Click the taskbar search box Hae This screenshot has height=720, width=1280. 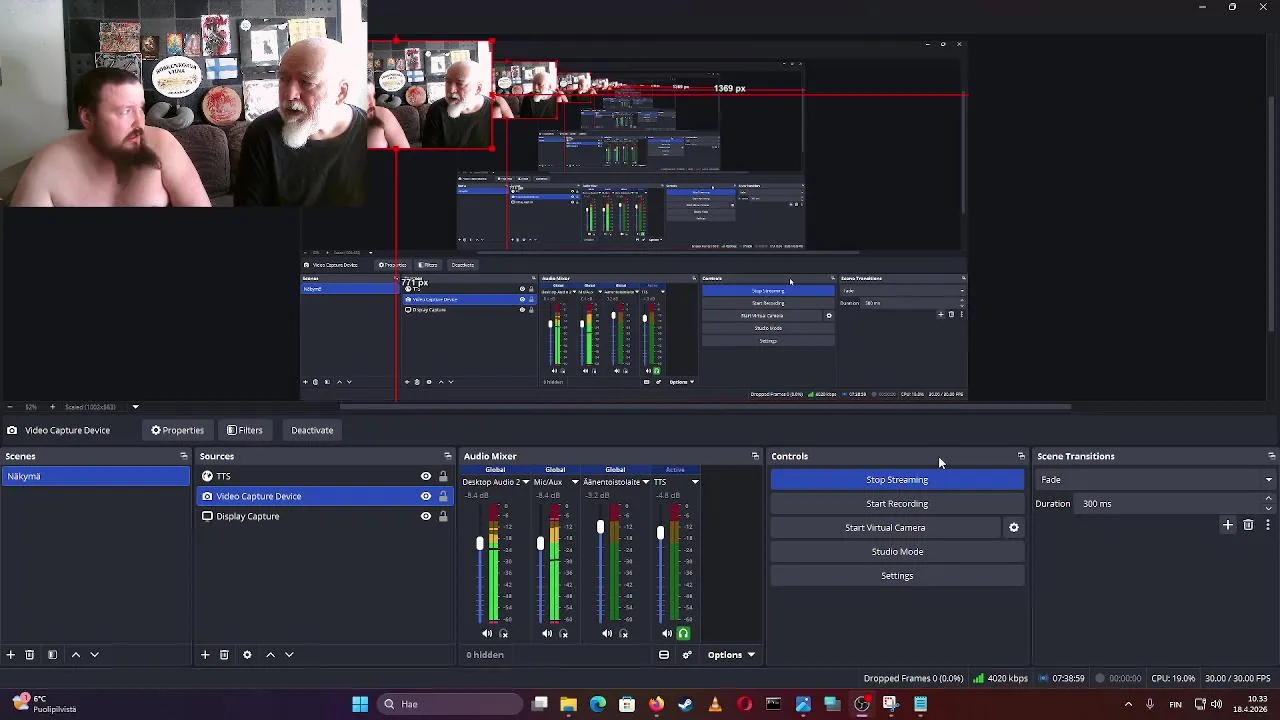click(450, 704)
